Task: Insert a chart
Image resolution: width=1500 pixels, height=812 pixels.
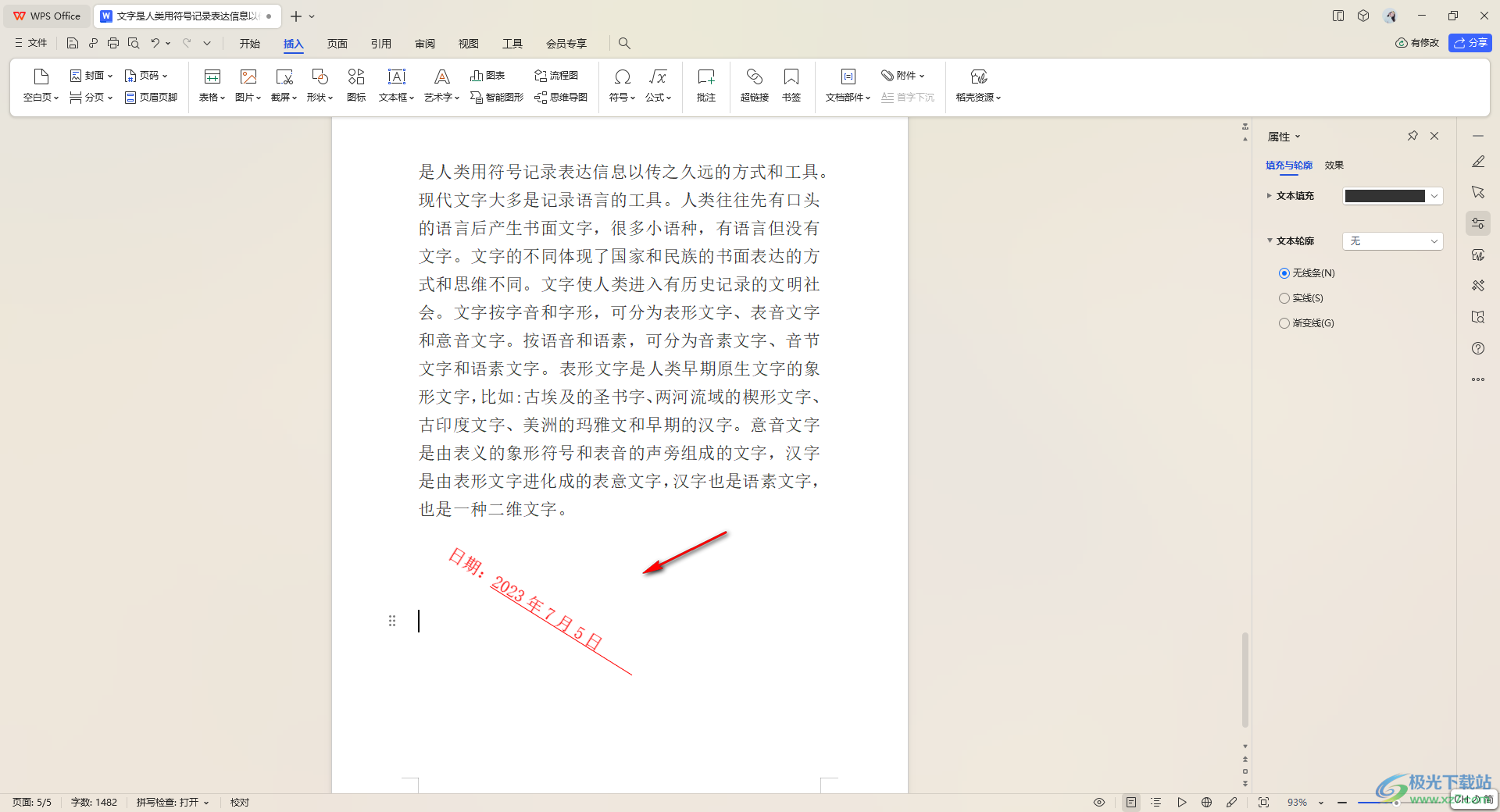Action: (487, 76)
